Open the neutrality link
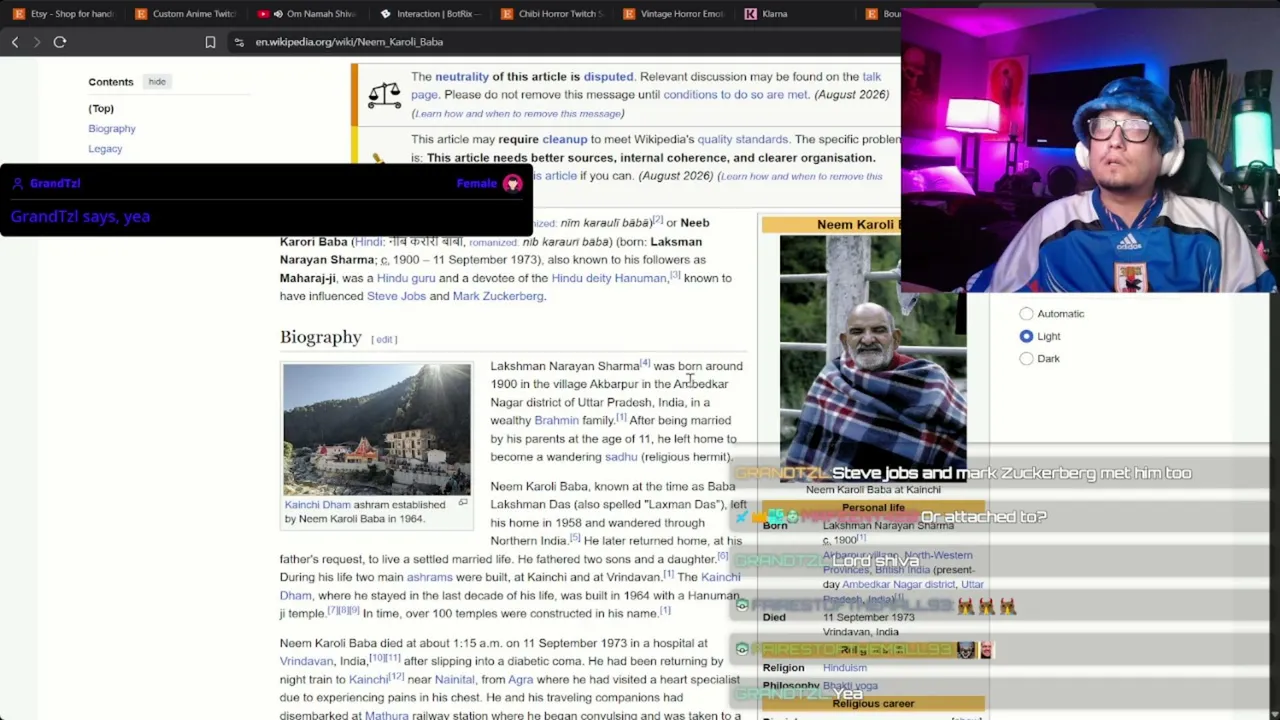The width and height of the screenshot is (1280, 720). (462, 76)
